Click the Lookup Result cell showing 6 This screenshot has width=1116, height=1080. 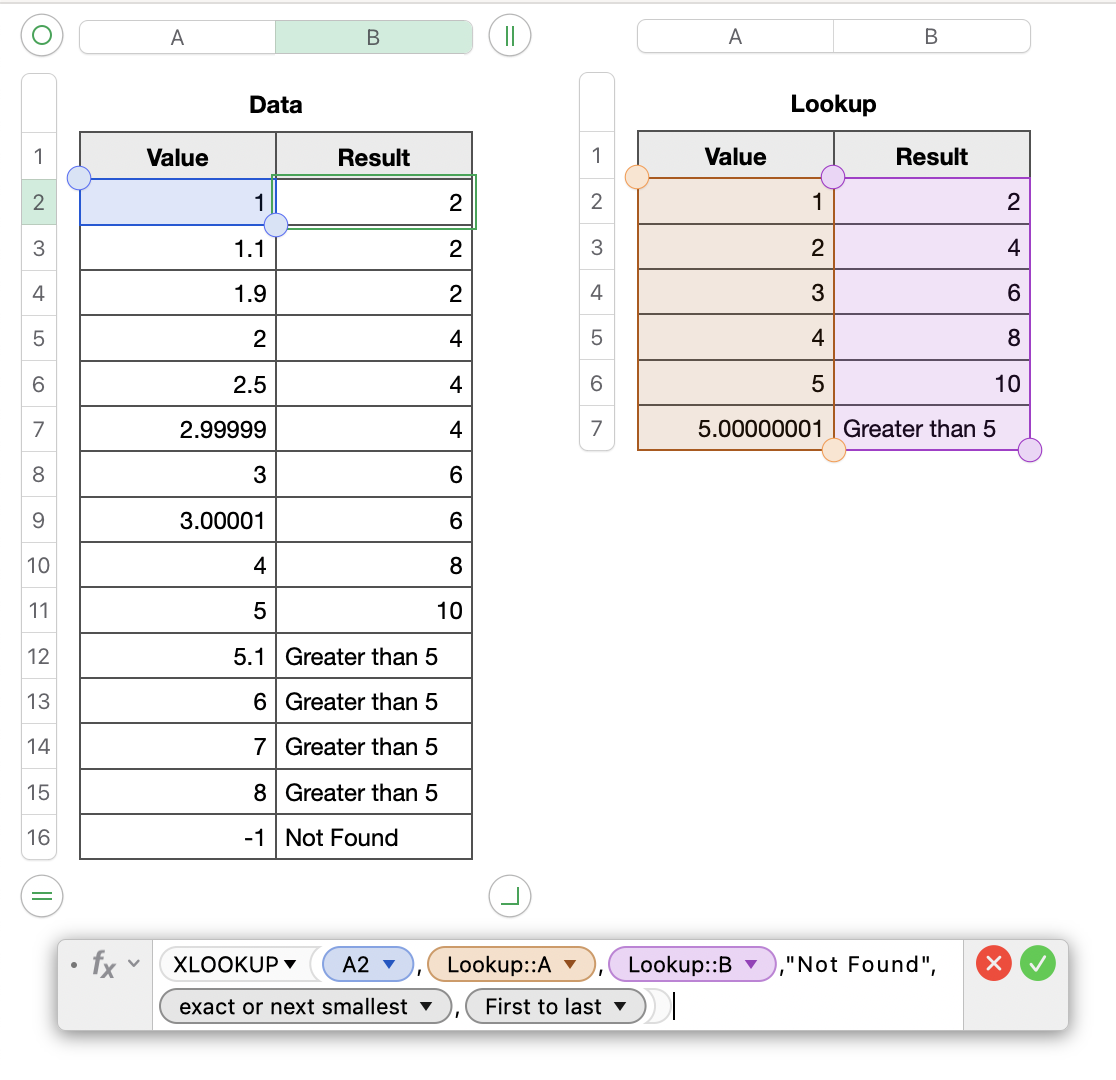pyautogui.click(x=932, y=292)
